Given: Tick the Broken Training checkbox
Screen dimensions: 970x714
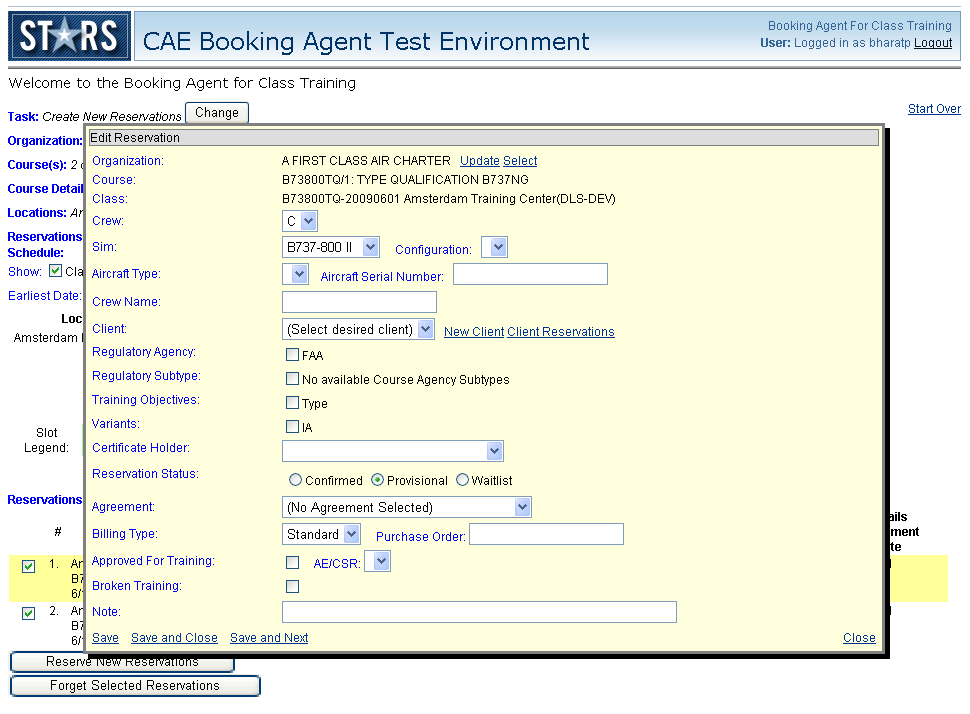Looking at the screenshot, I should (x=292, y=587).
